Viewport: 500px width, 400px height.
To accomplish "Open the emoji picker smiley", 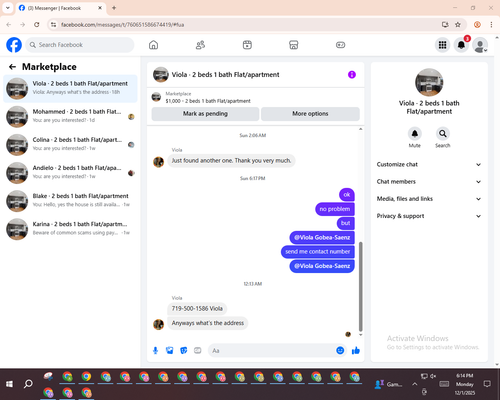I will pyautogui.click(x=340, y=350).
